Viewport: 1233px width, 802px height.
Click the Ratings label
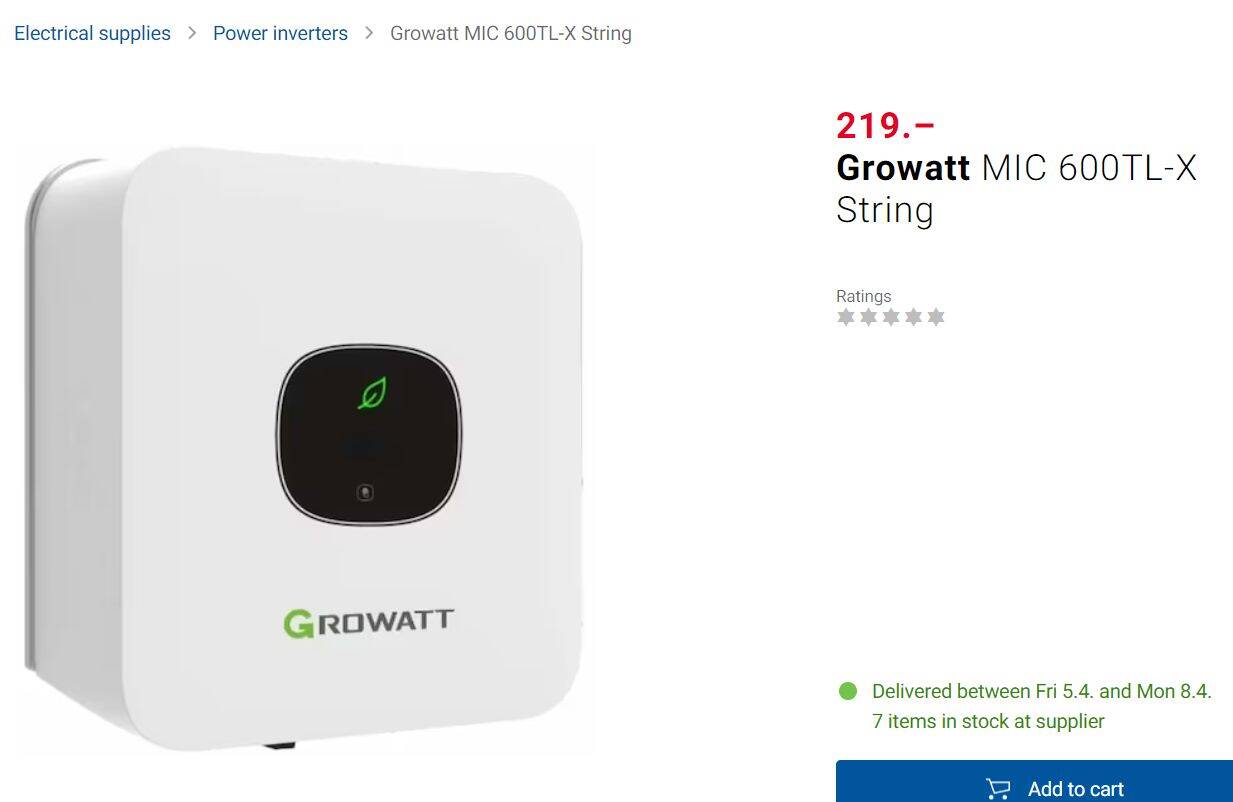863,296
